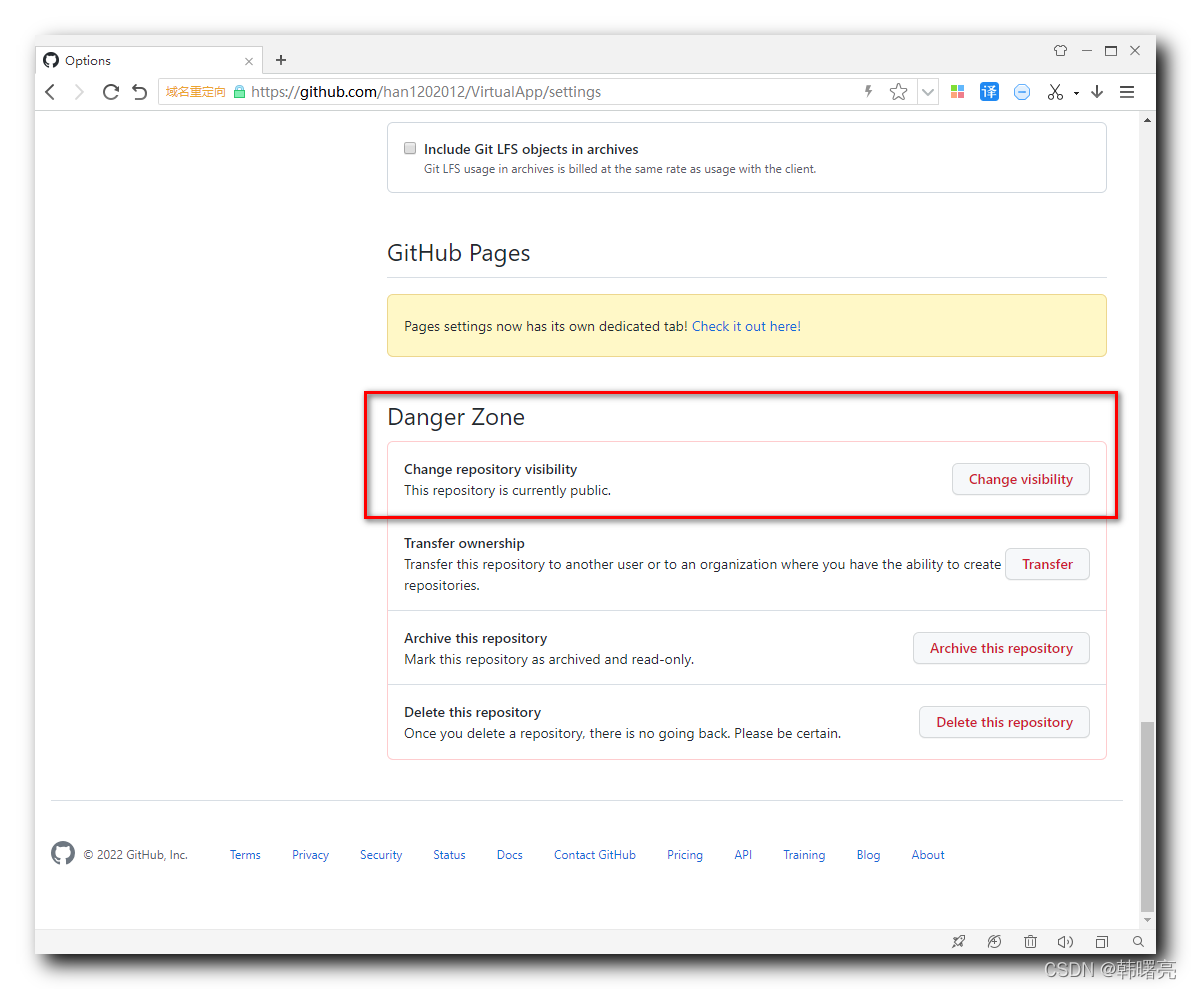Take a screenshot with the scissors tool
This screenshot has height=989, width=1191.
1055,91
